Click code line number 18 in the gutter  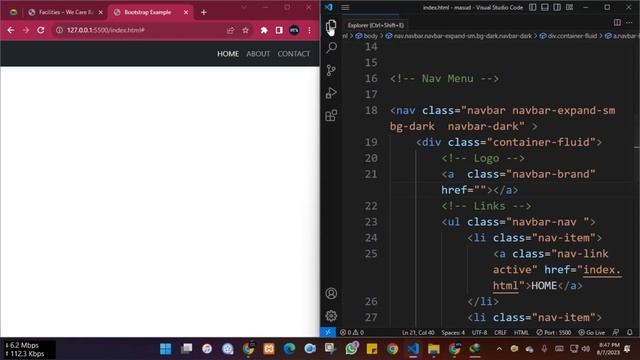coord(371,110)
